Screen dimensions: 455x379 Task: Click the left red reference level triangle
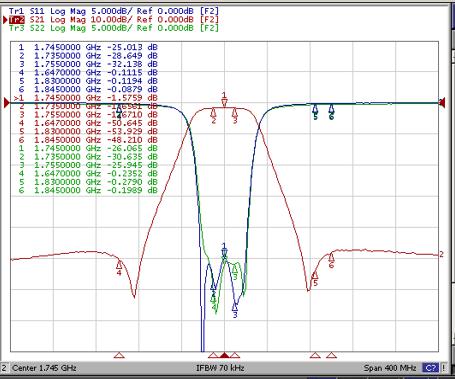[7, 103]
